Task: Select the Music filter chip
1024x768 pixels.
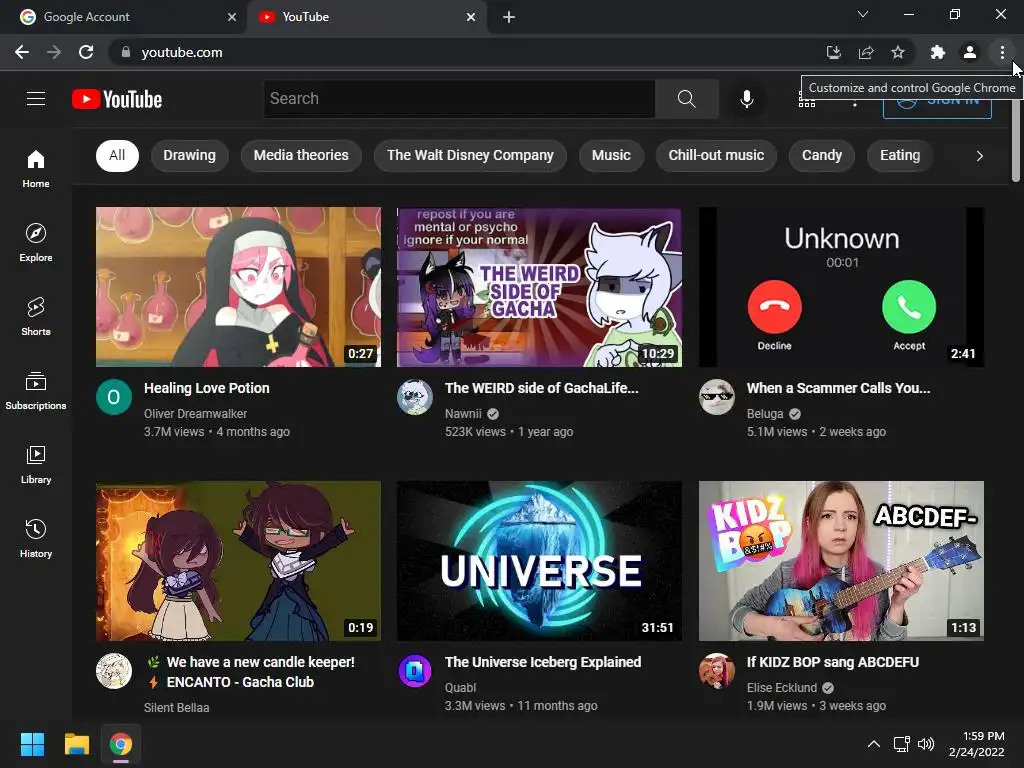Action: [x=611, y=155]
